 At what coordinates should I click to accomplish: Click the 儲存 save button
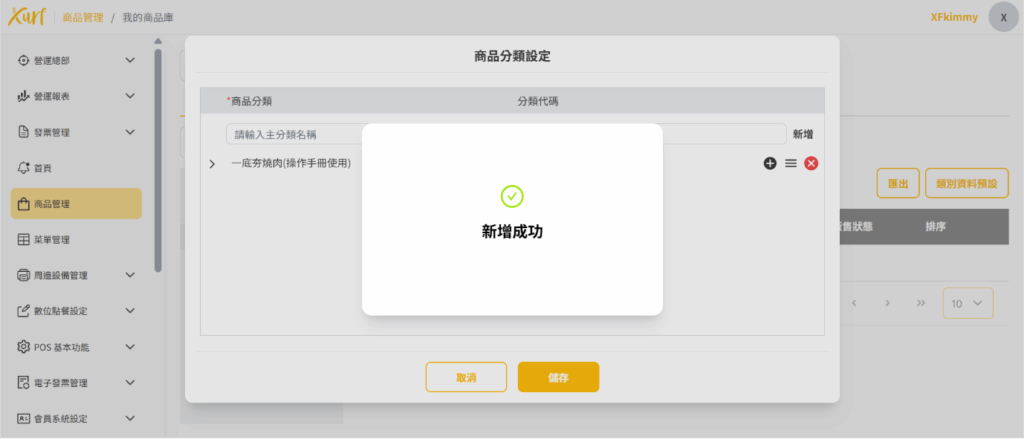click(x=558, y=377)
